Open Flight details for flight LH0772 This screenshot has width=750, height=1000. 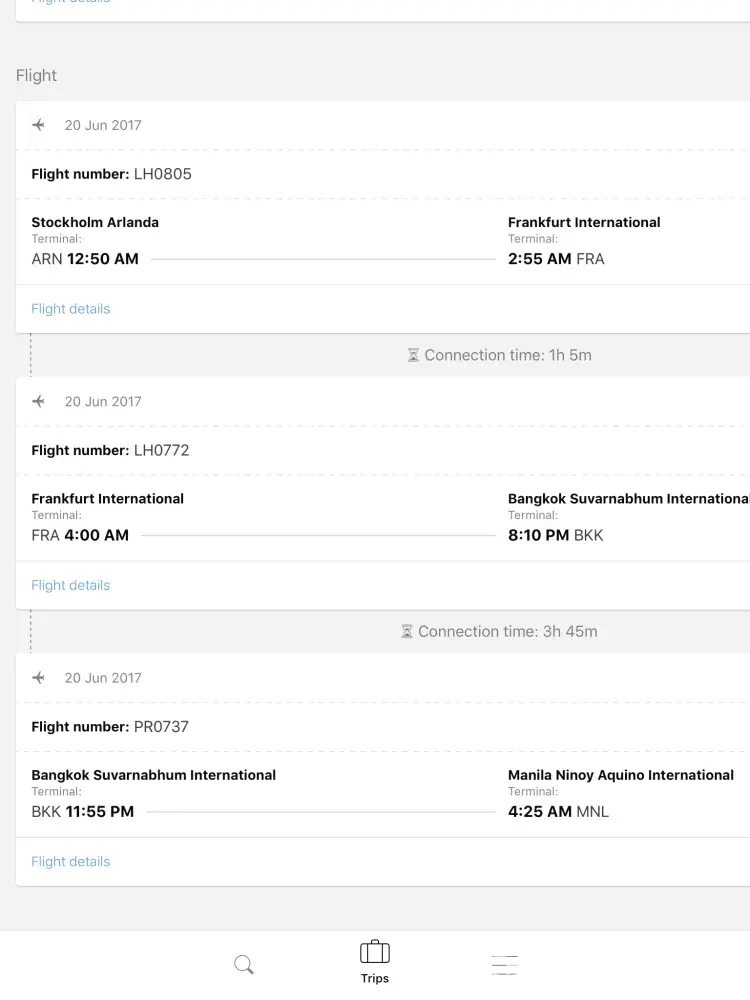71,585
